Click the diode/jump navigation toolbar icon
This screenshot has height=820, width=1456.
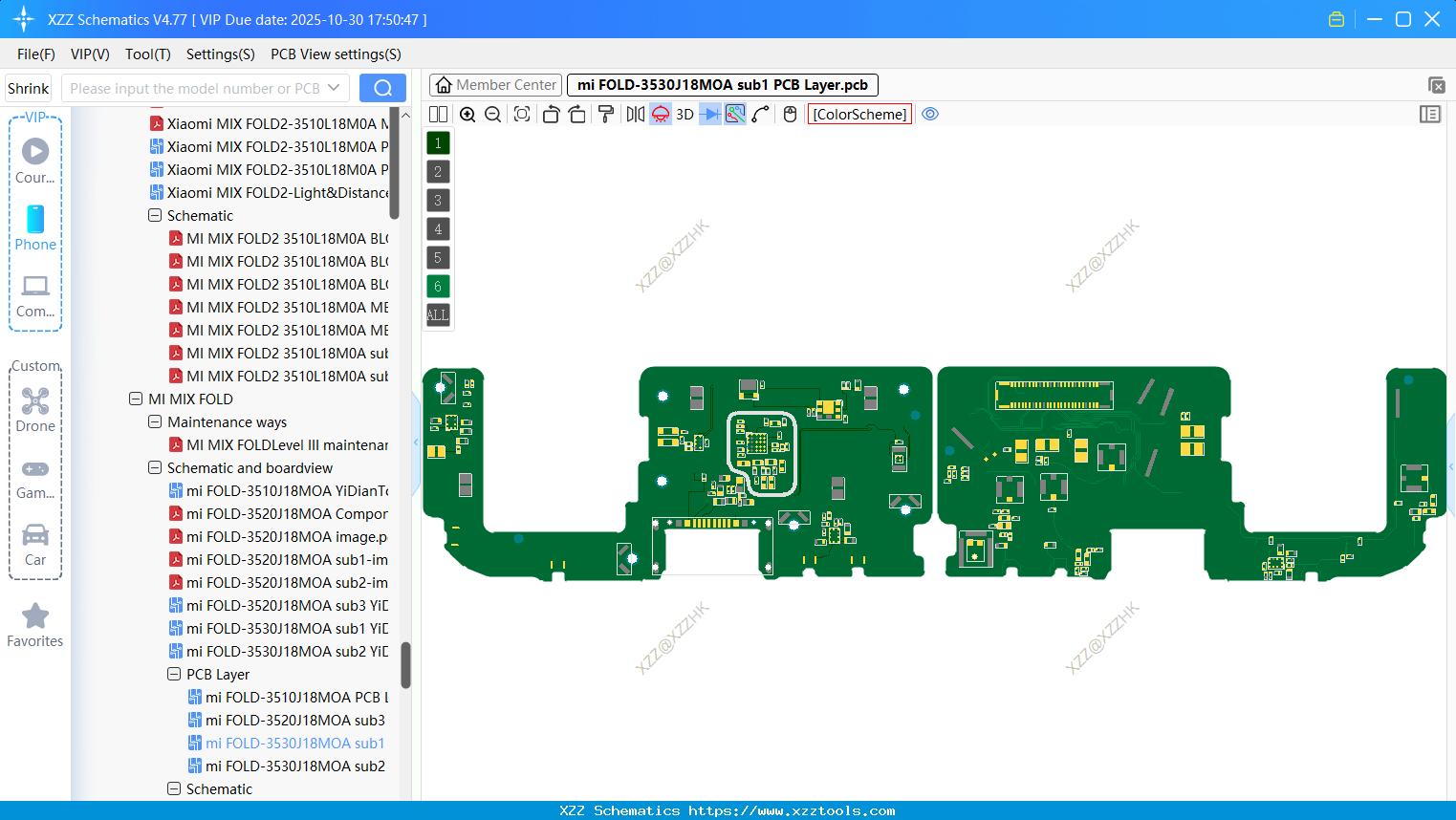(709, 114)
